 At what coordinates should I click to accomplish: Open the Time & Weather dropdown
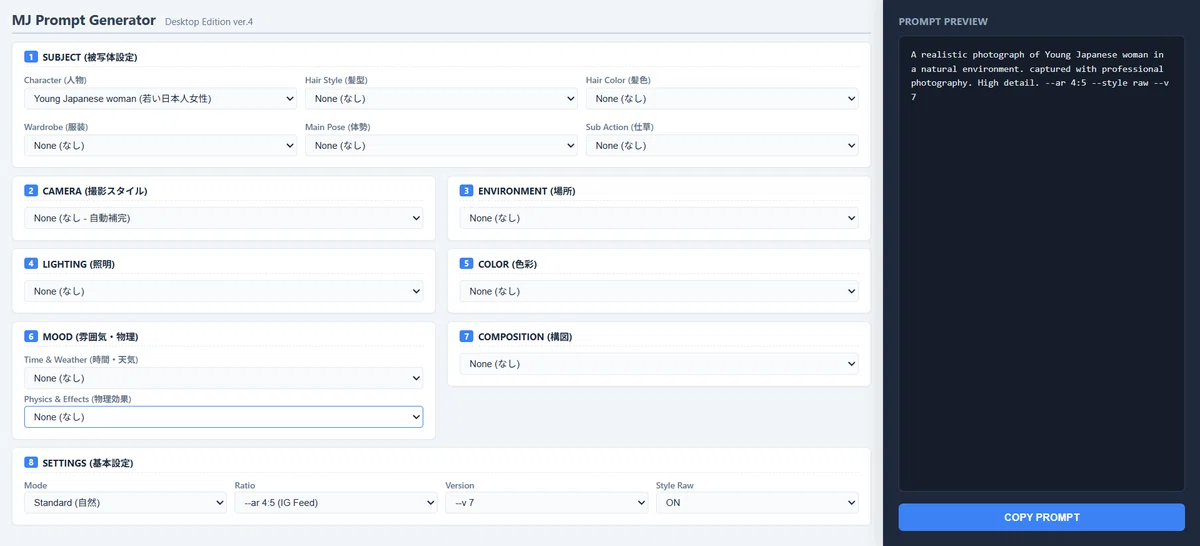coord(224,378)
